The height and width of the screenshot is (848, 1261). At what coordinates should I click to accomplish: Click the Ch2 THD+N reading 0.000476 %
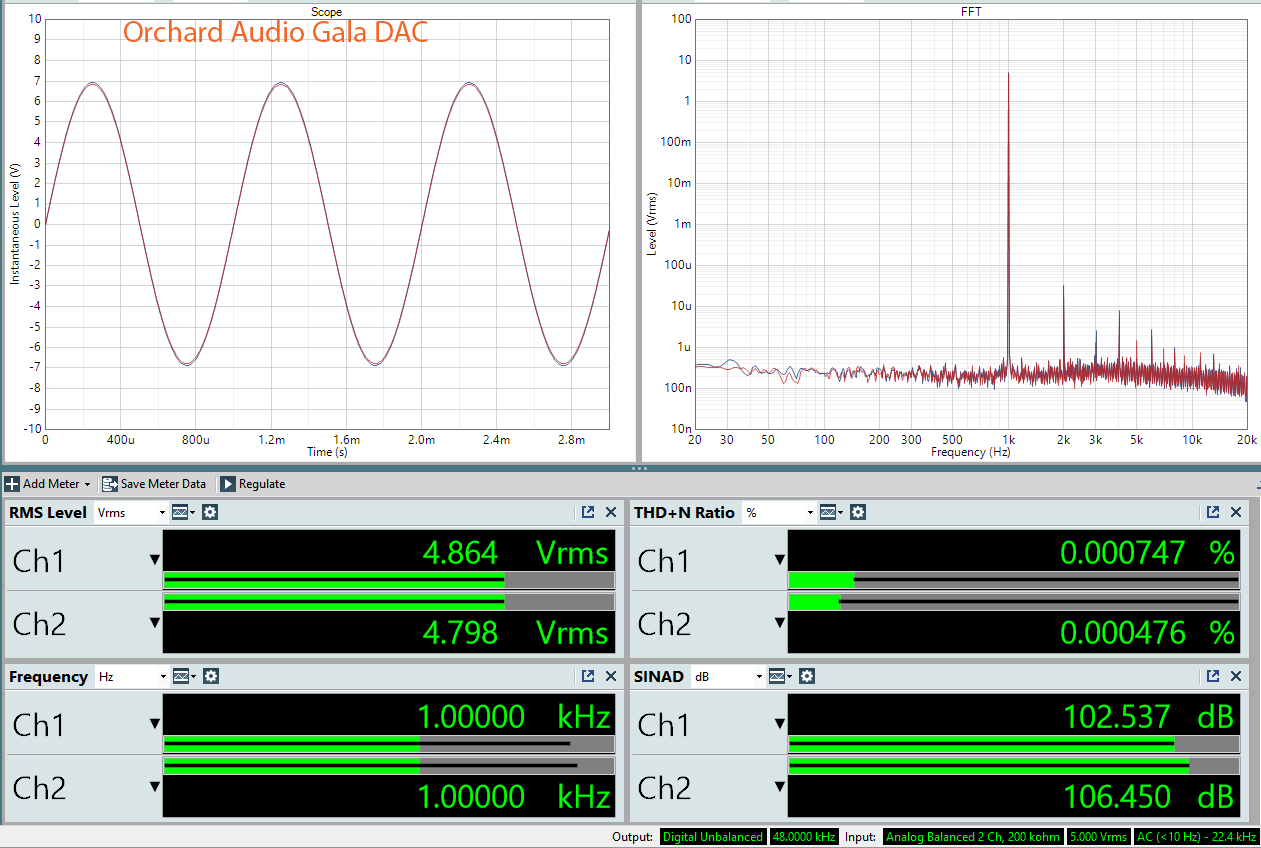tap(1147, 632)
